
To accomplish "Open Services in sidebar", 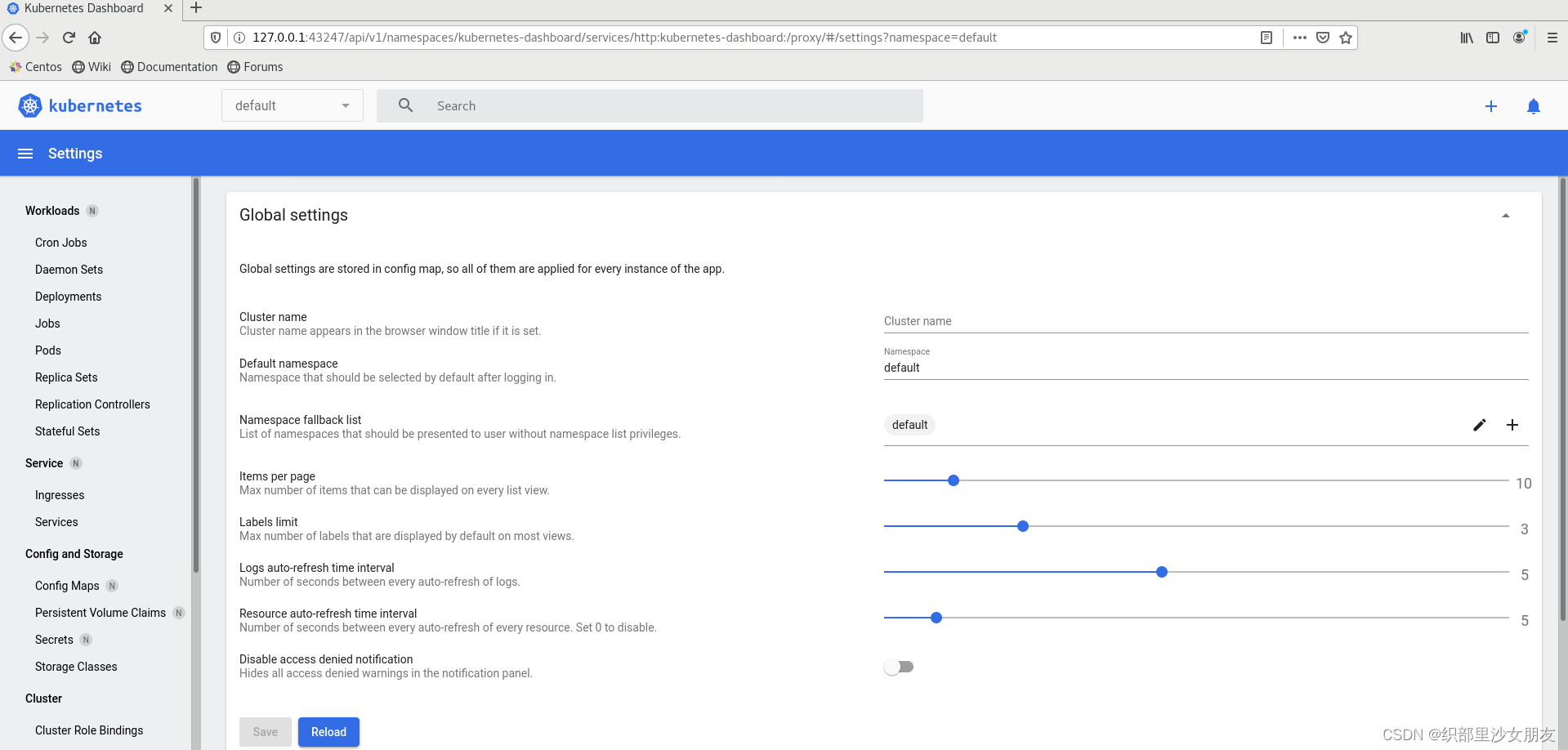I will click(56, 522).
